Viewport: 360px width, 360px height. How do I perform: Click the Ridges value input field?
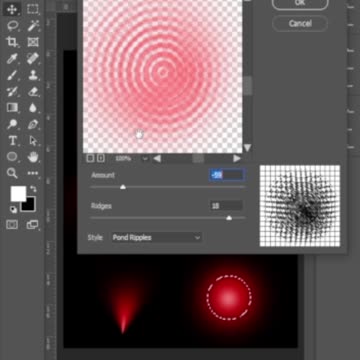tap(226, 206)
